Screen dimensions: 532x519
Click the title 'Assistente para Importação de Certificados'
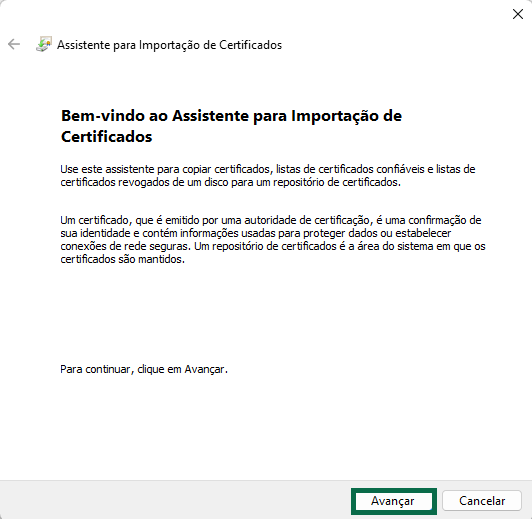coord(169,45)
